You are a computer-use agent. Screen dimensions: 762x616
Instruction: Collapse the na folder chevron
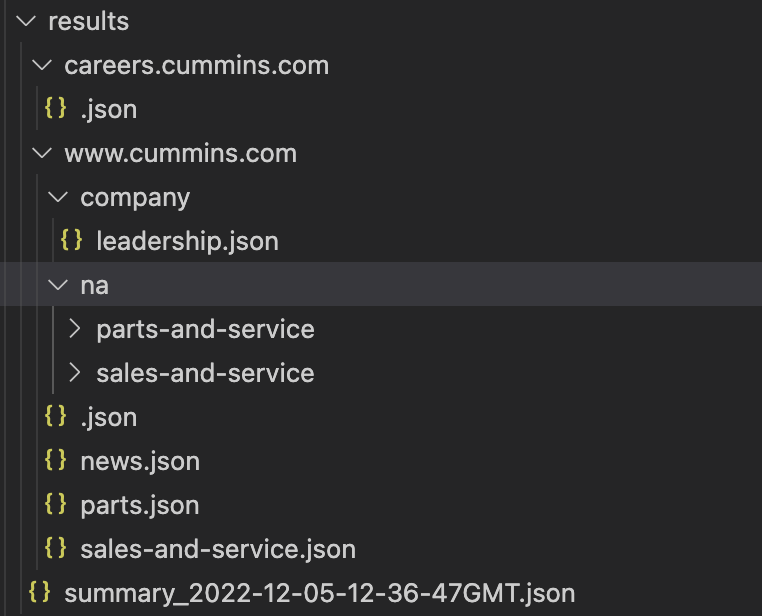(x=58, y=285)
